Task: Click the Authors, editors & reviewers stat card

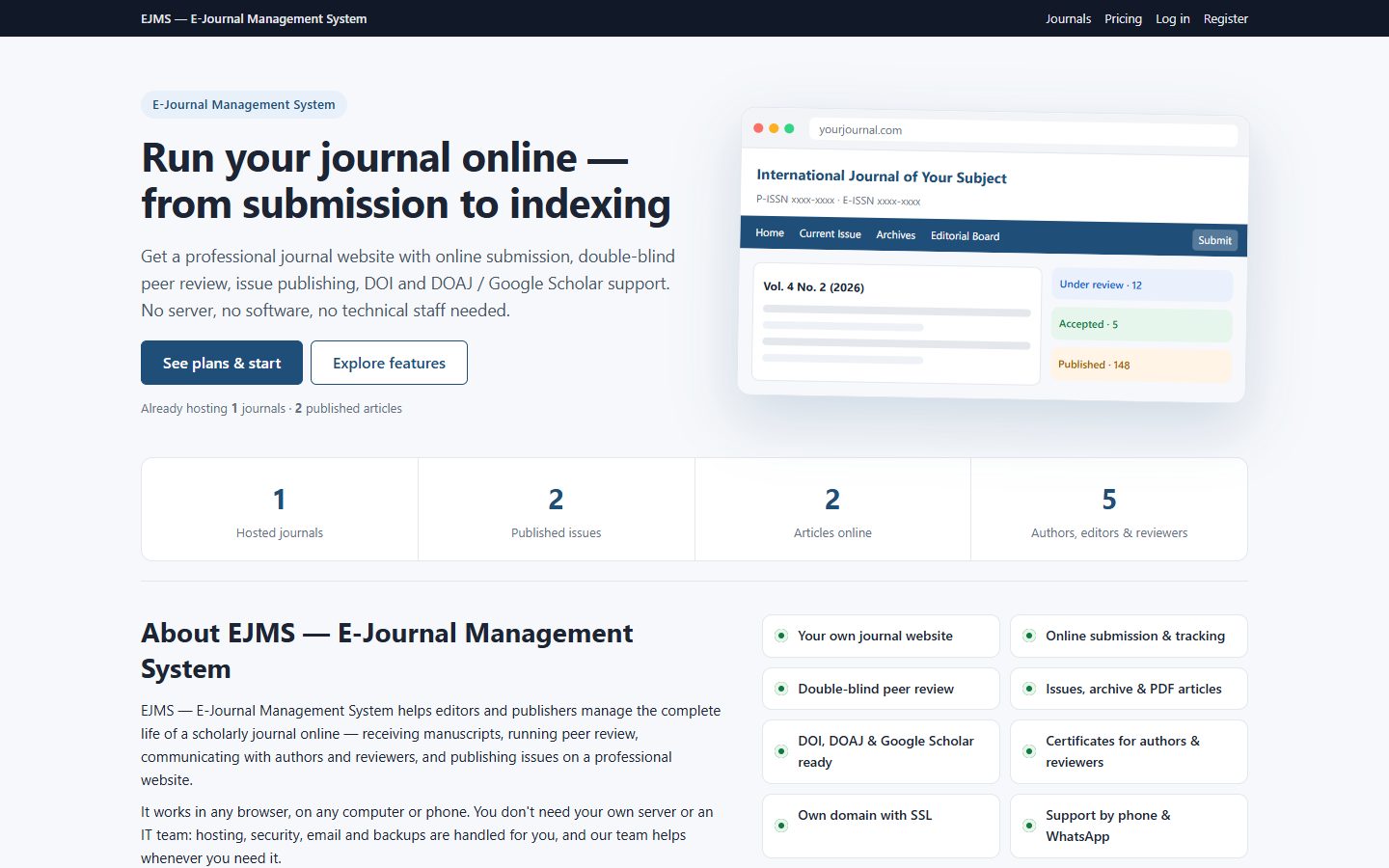Action: click(x=1109, y=509)
